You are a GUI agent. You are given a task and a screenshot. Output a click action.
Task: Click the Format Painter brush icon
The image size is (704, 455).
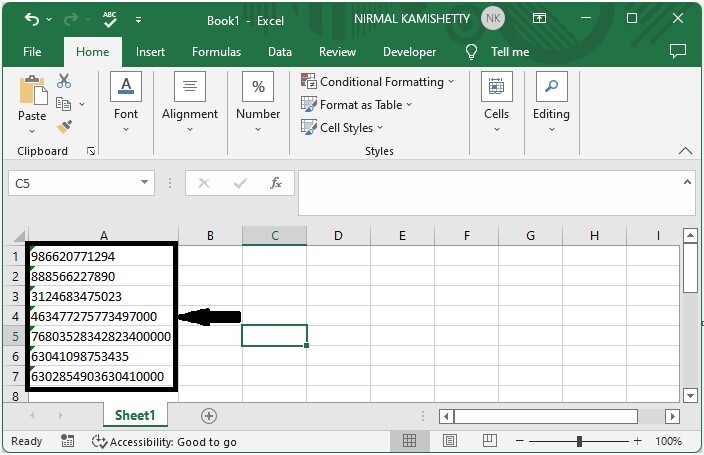[65, 127]
